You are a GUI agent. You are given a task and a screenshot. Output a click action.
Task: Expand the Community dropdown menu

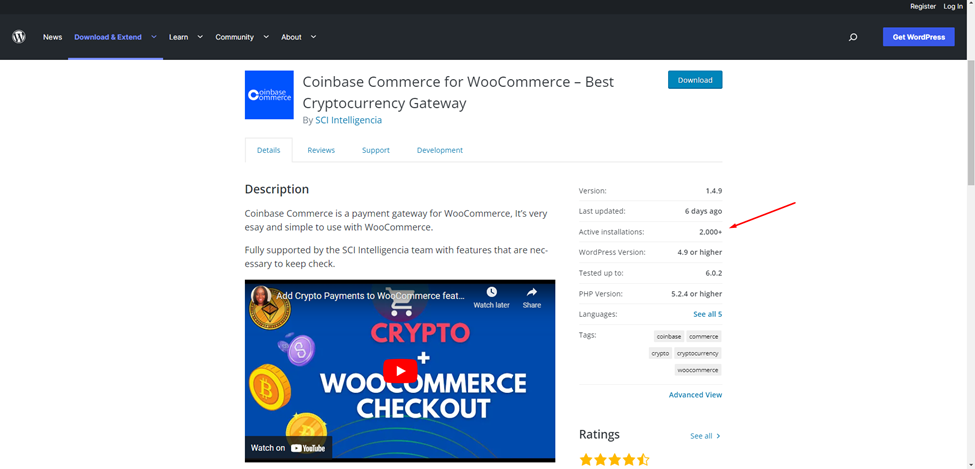tap(242, 37)
